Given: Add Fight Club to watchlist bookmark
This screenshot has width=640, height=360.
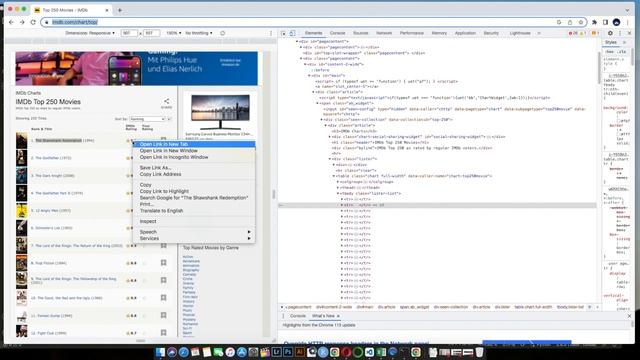Looking at the screenshot, I should [x=164, y=333].
